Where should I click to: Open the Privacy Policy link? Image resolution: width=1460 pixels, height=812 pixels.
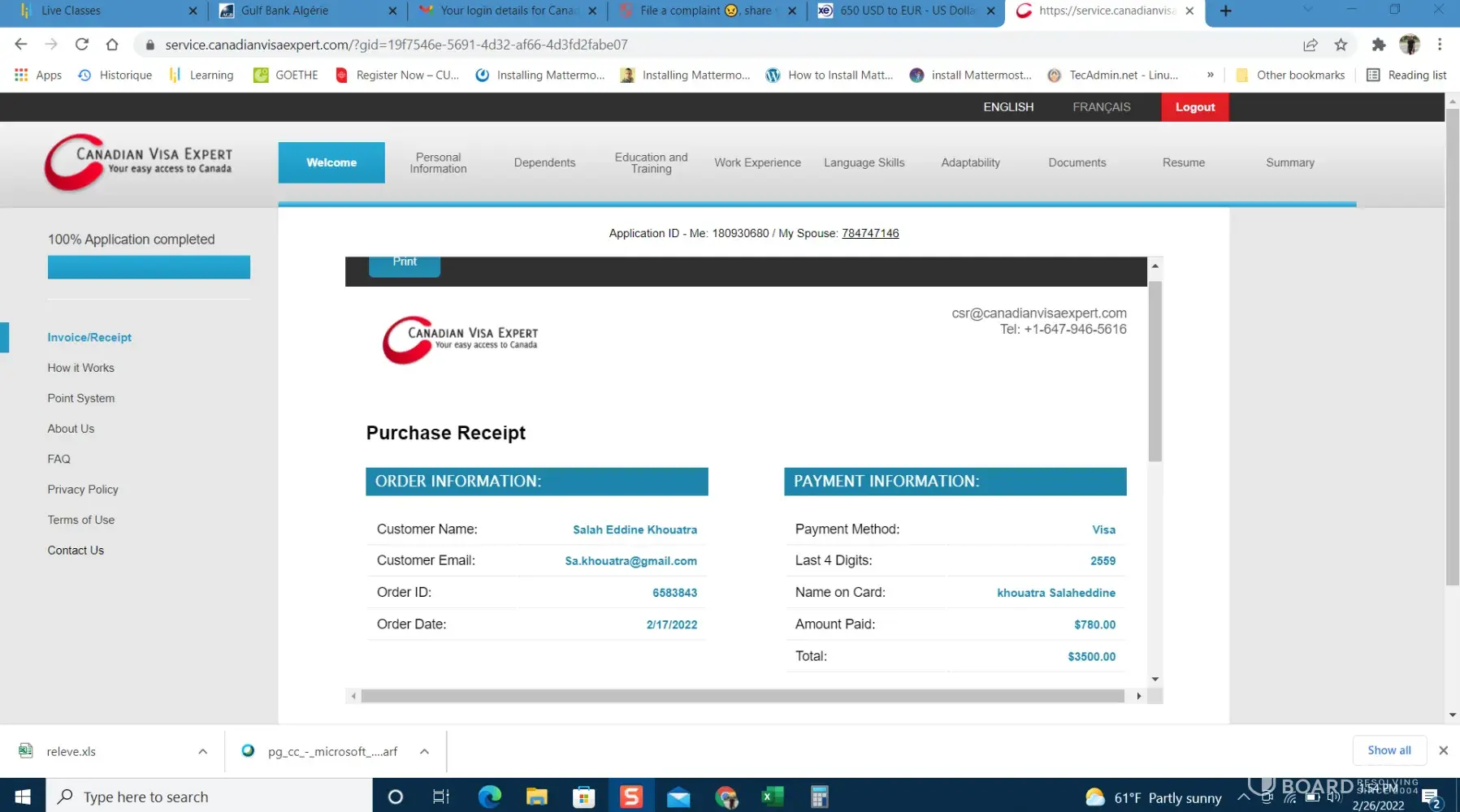tap(83, 490)
